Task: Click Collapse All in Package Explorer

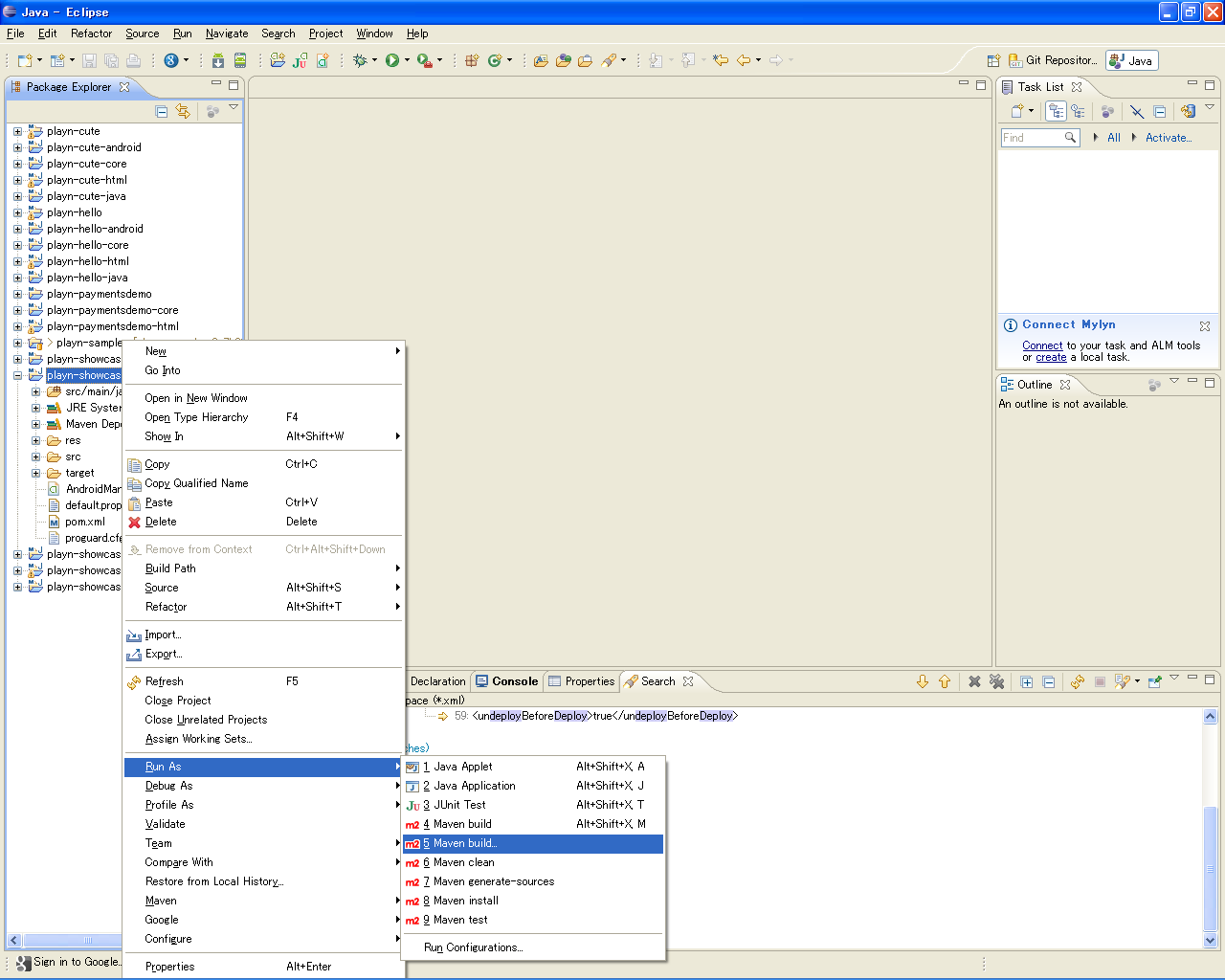Action: coord(162,112)
